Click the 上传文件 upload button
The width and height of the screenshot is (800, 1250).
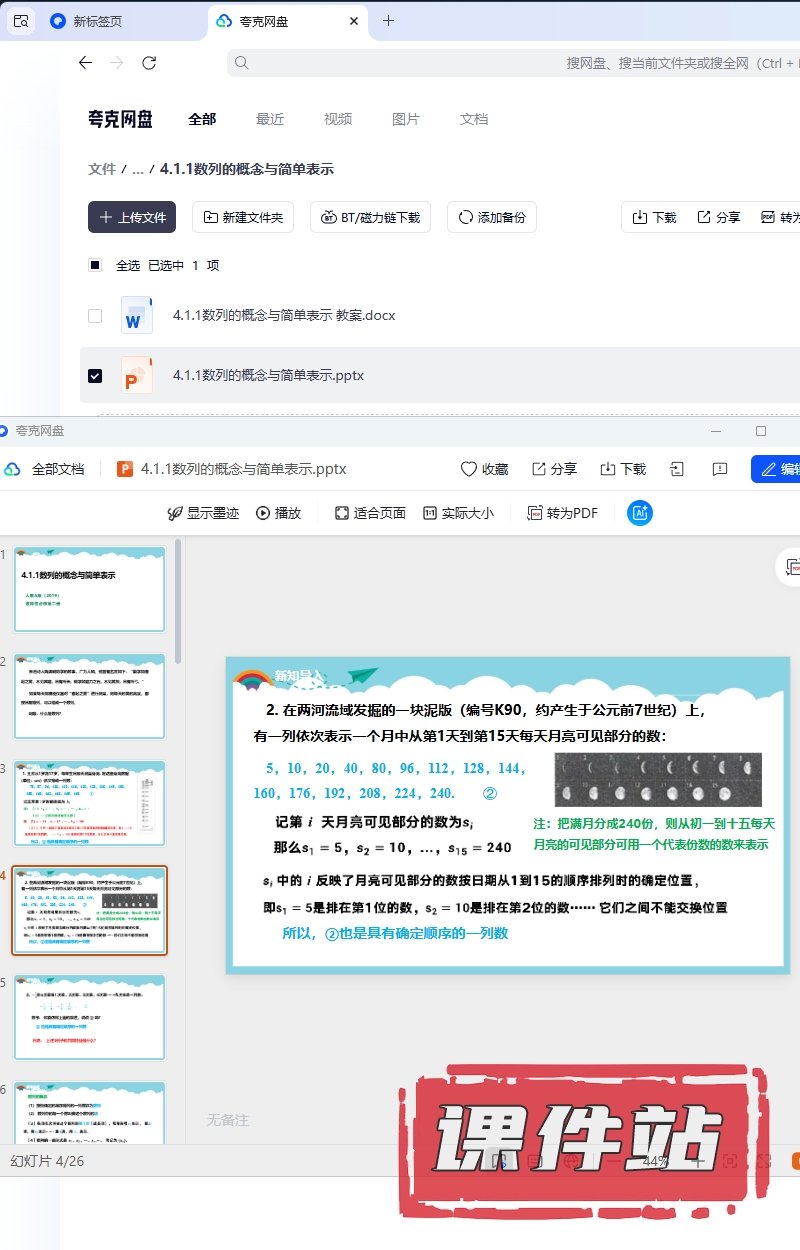tap(133, 217)
